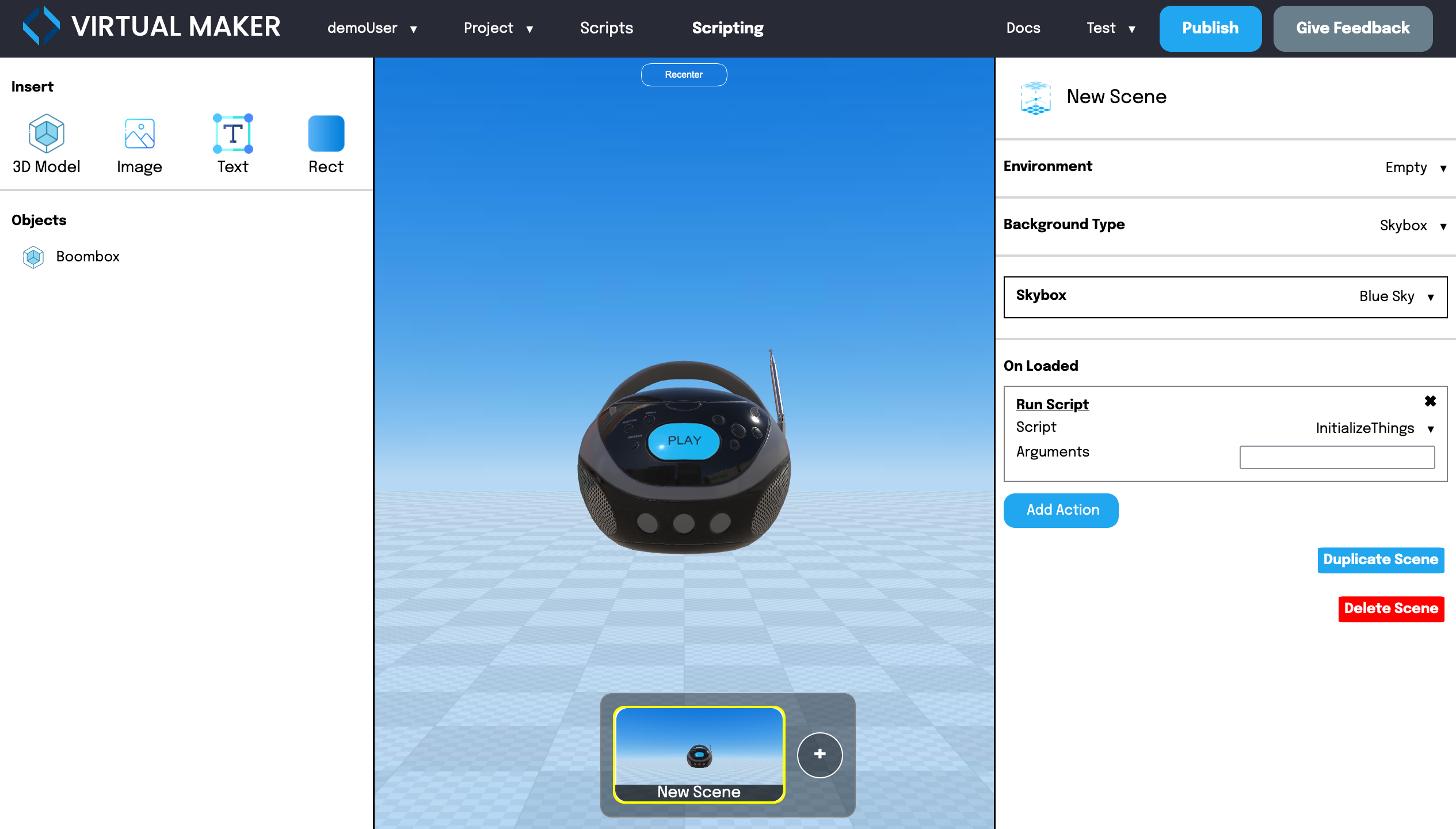Click the Arguments input field
Viewport: 1456px width, 829px height.
[x=1336, y=457]
